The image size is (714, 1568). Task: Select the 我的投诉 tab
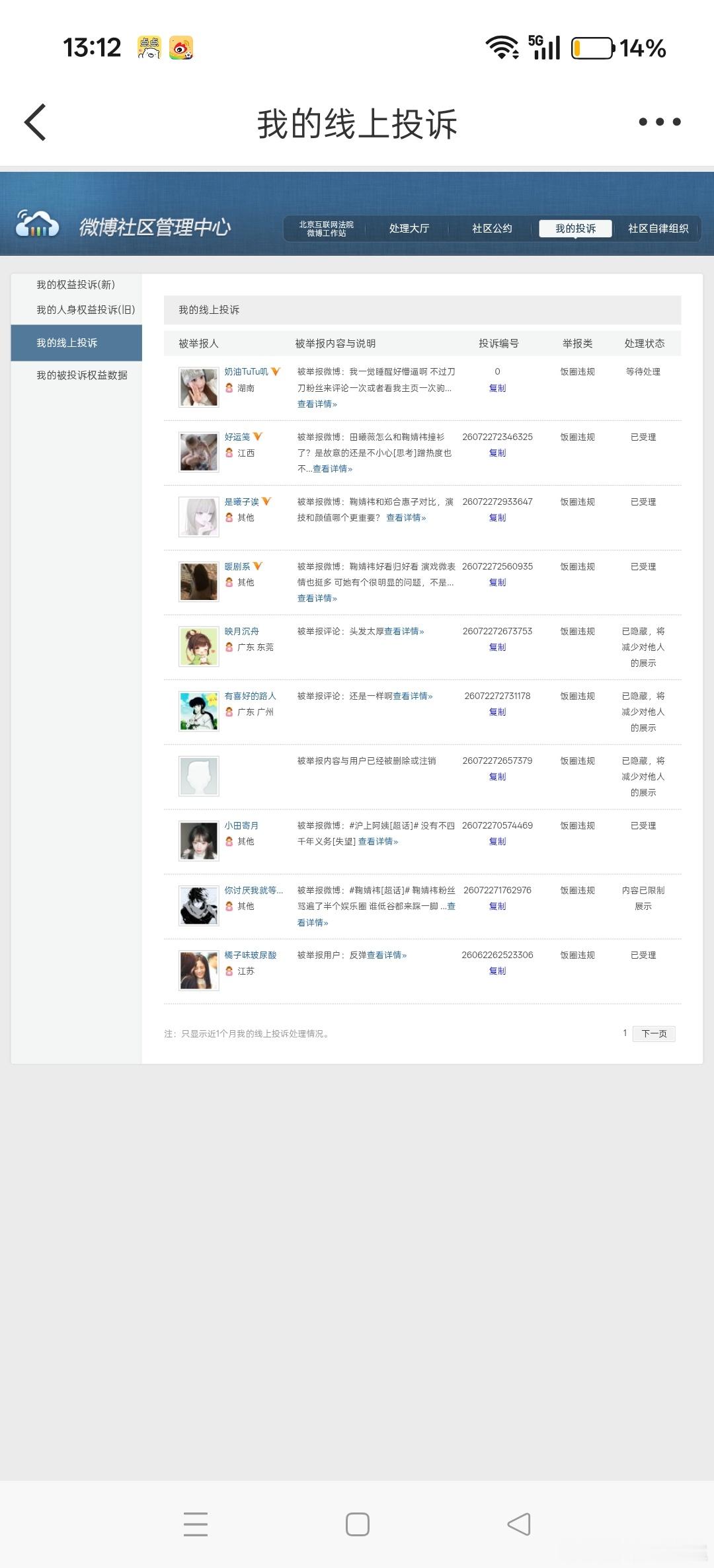click(x=575, y=228)
